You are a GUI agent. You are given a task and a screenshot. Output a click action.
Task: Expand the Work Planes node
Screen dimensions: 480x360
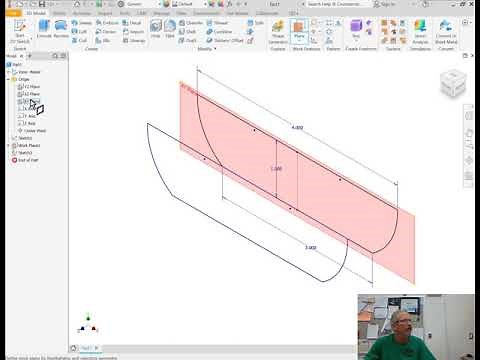point(9,145)
